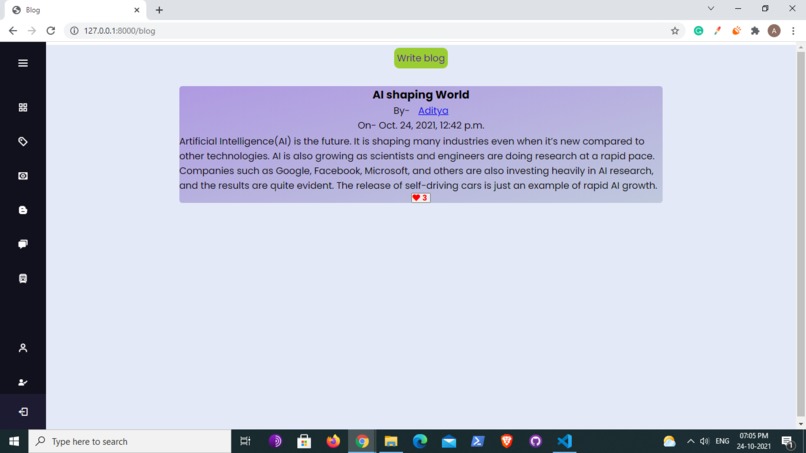This screenshot has height=453, width=806.
Task: Launch Brave browser from taskbar
Action: point(506,441)
